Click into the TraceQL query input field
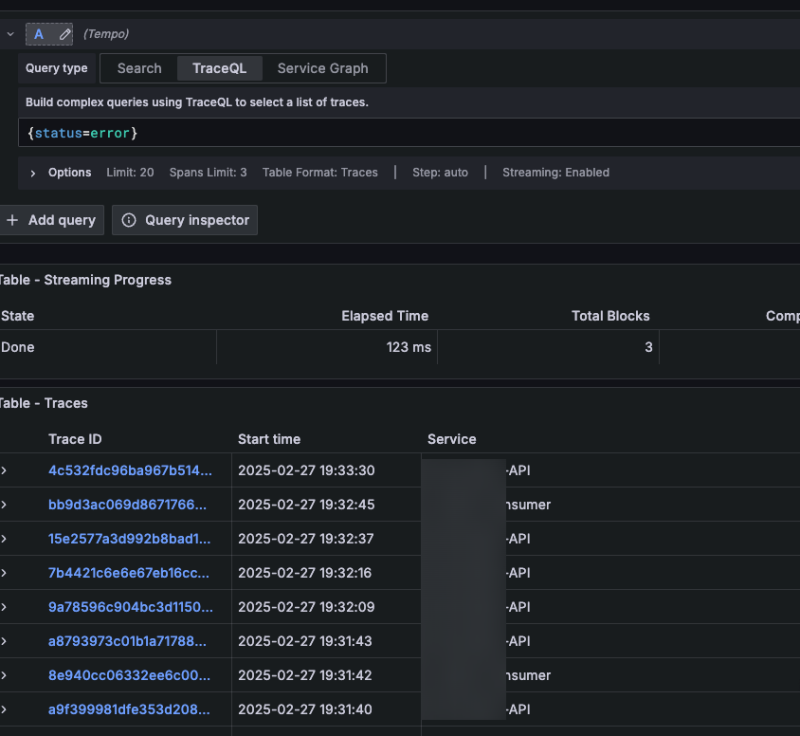 (400, 133)
